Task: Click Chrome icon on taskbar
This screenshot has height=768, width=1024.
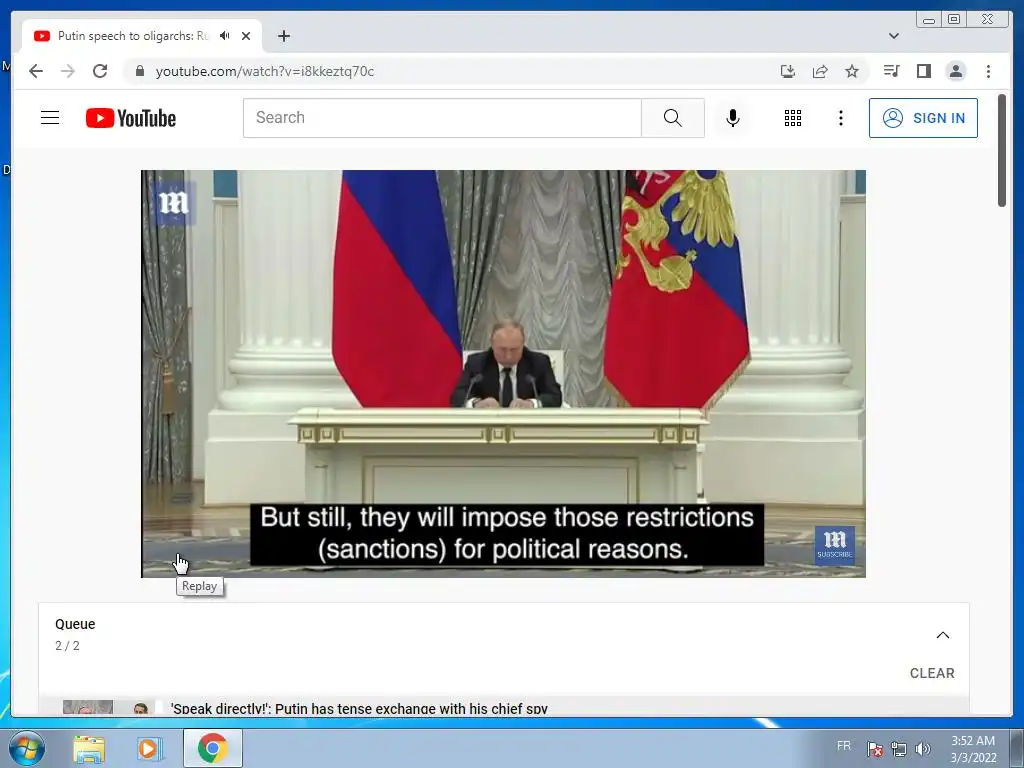Action: (x=212, y=748)
